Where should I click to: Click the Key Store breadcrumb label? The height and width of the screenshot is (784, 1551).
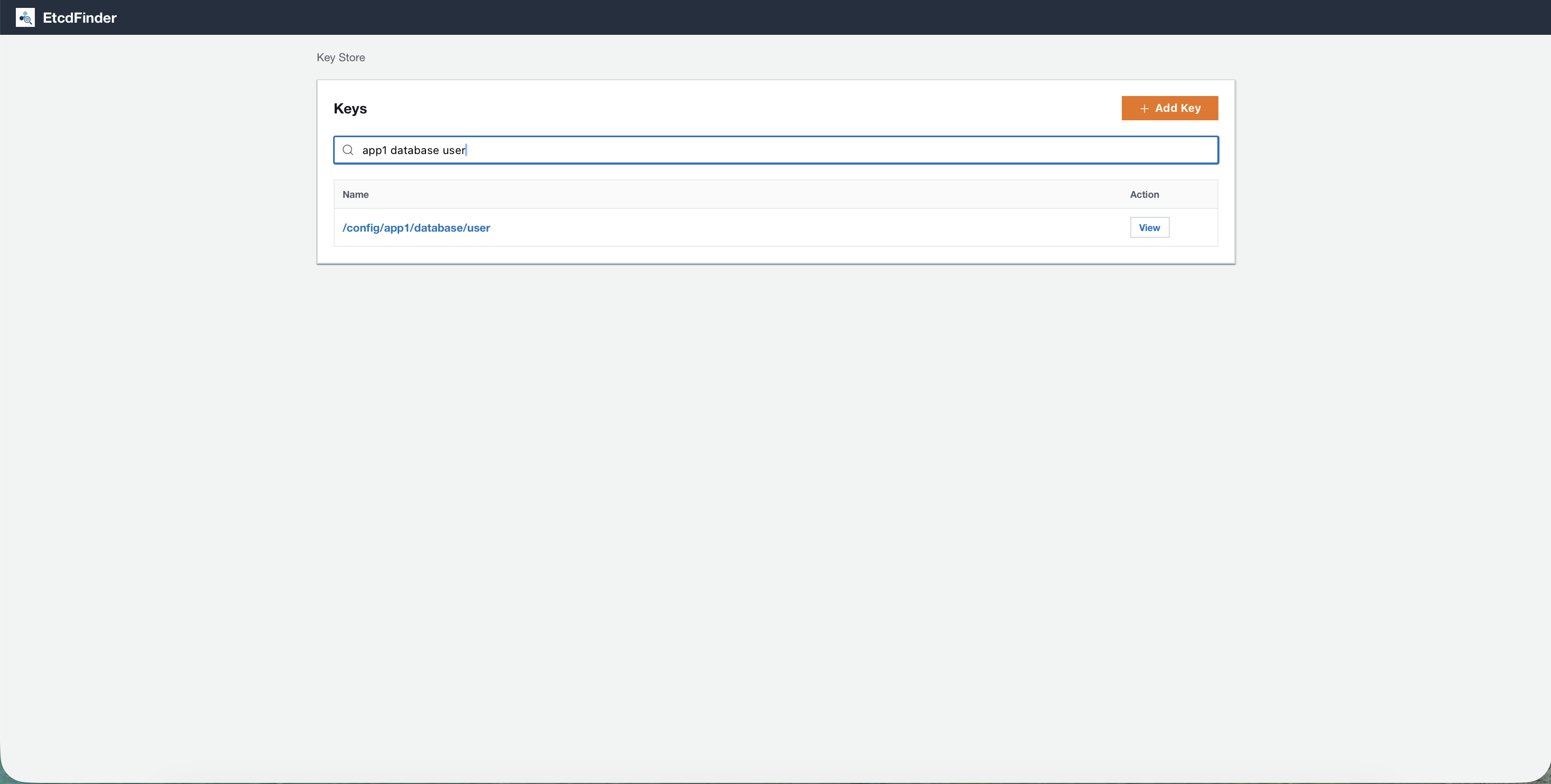click(x=340, y=57)
